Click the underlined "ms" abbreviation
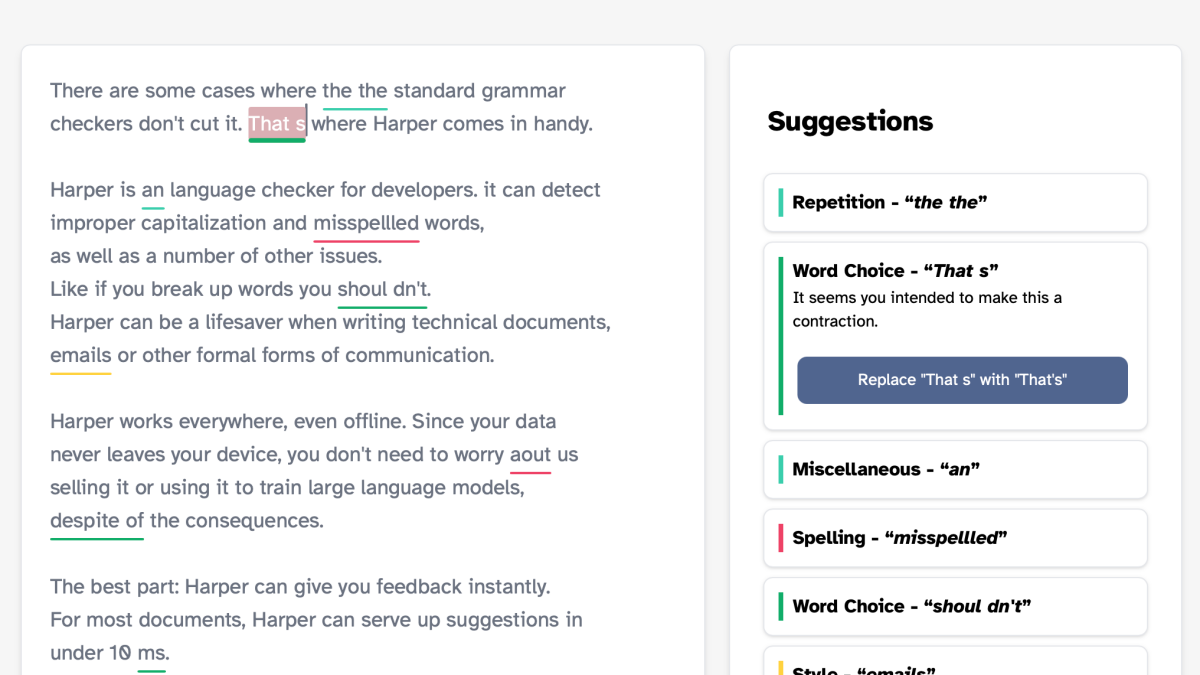The width and height of the screenshot is (1200, 675). pyautogui.click(x=152, y=653)
